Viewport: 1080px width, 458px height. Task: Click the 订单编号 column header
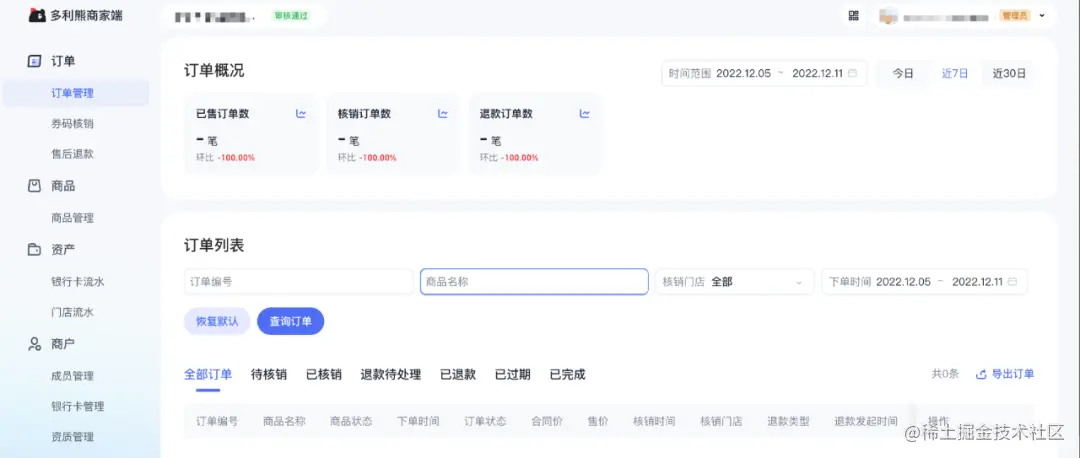218,421
